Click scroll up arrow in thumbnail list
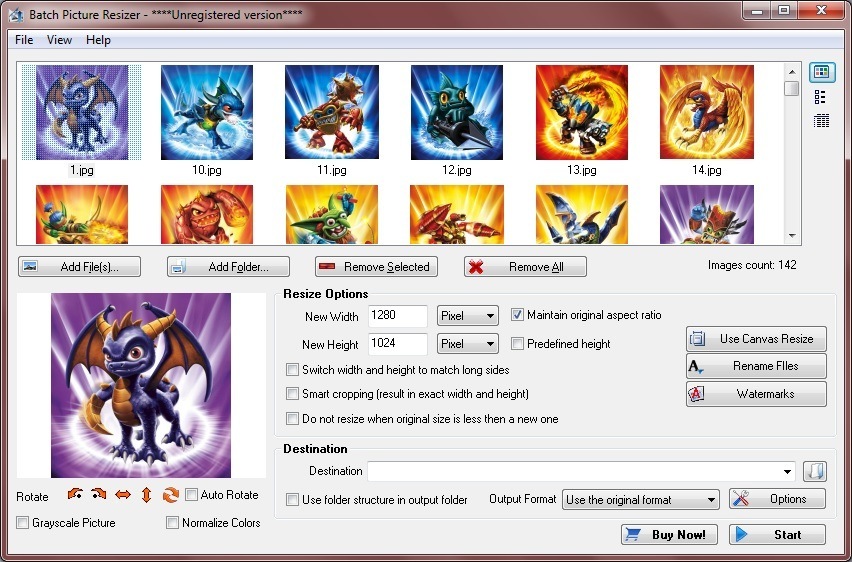This screenshot has height=562, width=852. tap(792, 72)
